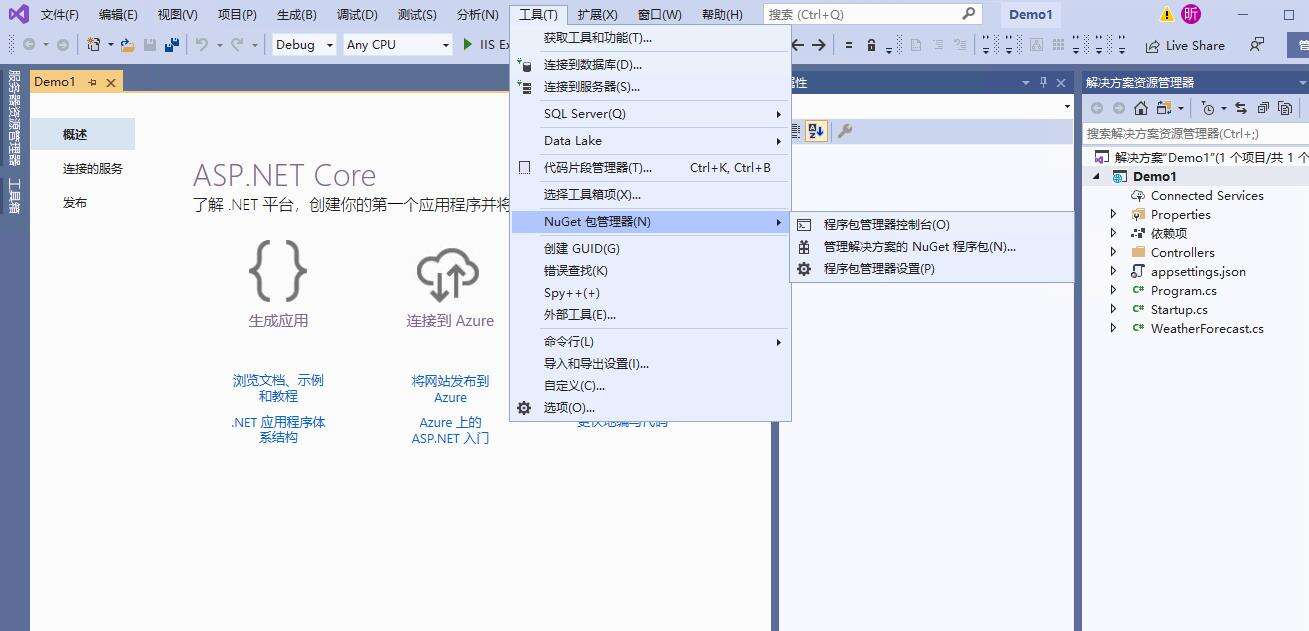Expand the Controllers folder node
1309x631 pixels.
(x=1113, y=252)
